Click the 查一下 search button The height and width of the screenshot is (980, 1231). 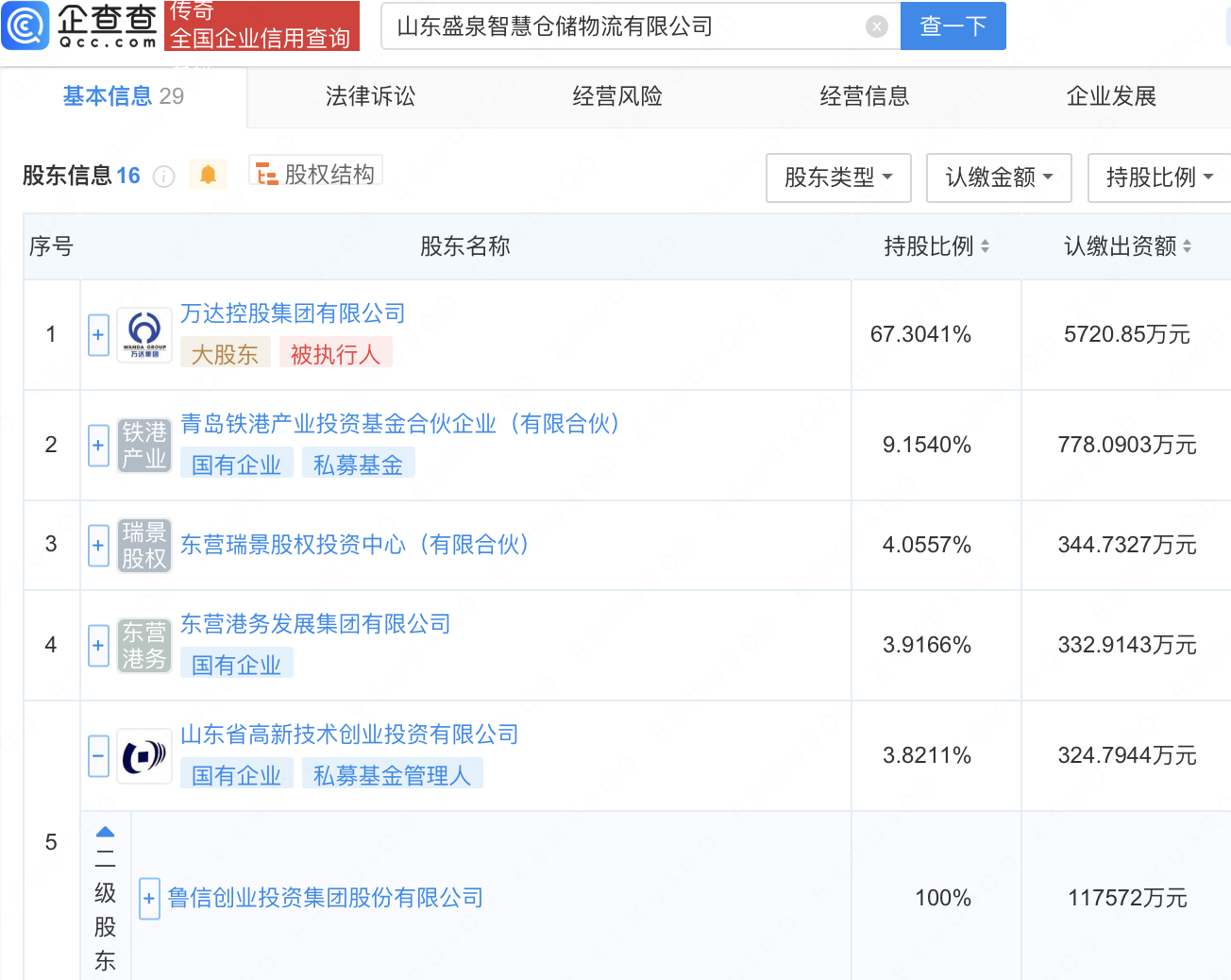[x=953, y=26]
